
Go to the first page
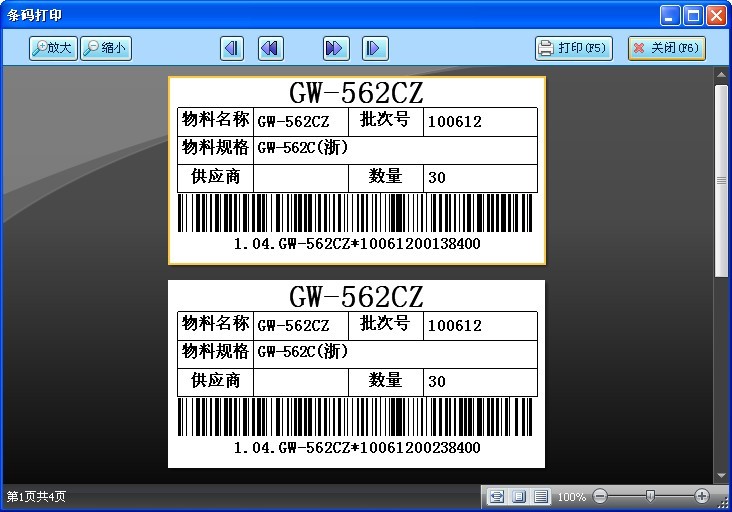(232, 48)
